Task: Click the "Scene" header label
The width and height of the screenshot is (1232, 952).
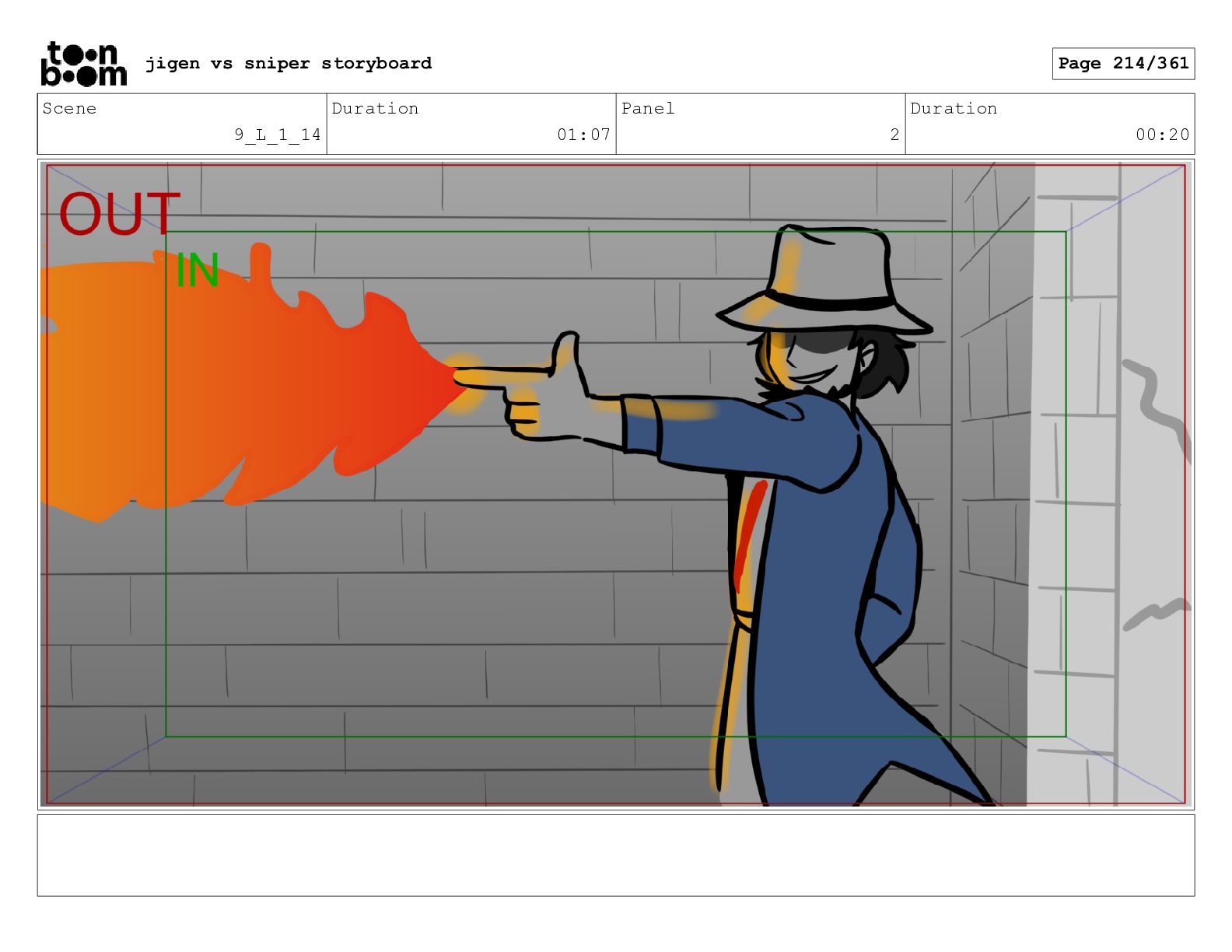Action: point(69,108)
